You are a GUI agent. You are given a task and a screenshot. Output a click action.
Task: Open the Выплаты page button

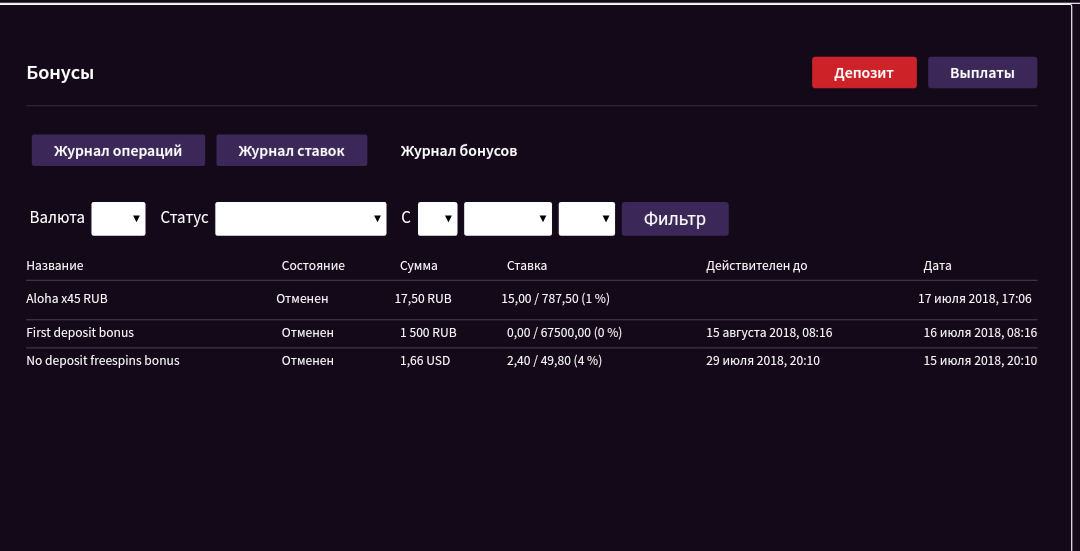click(982, 72)
